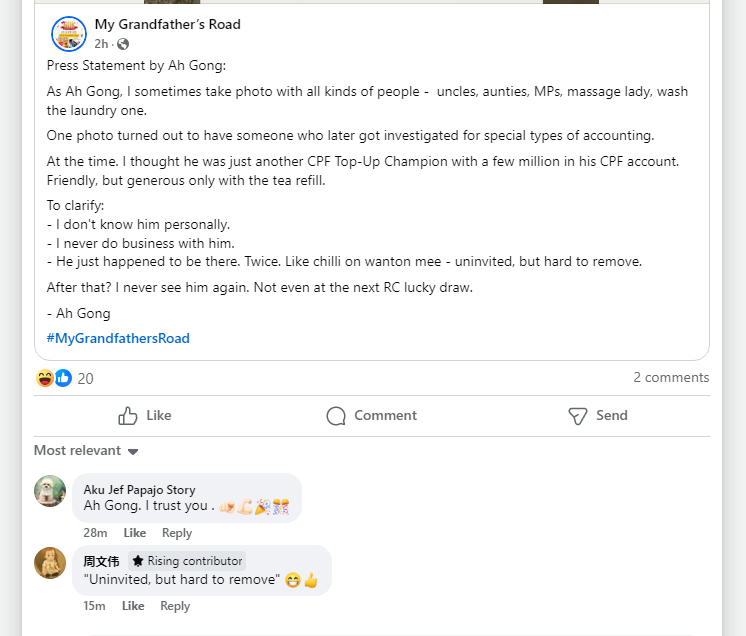Show who reacted via the 20 count
The image size is (746, 636).
86,378
